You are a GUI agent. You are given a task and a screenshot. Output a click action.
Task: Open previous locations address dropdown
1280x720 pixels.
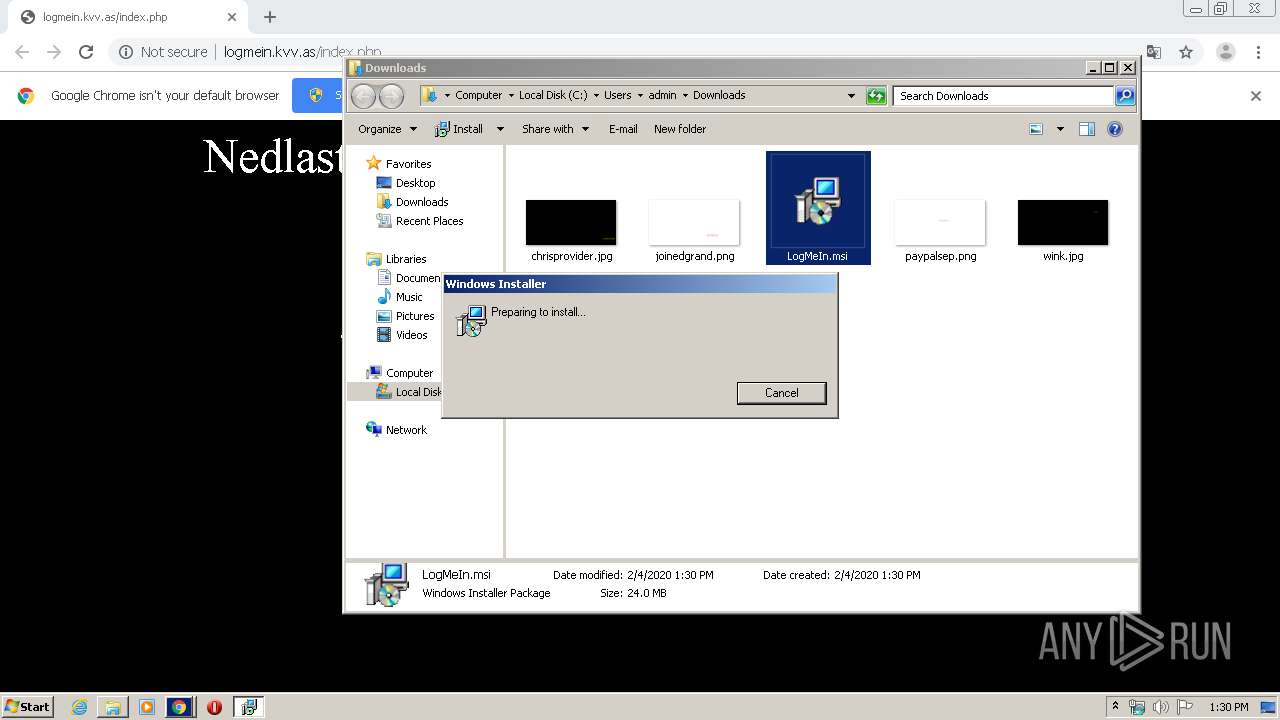pos(851,96)
